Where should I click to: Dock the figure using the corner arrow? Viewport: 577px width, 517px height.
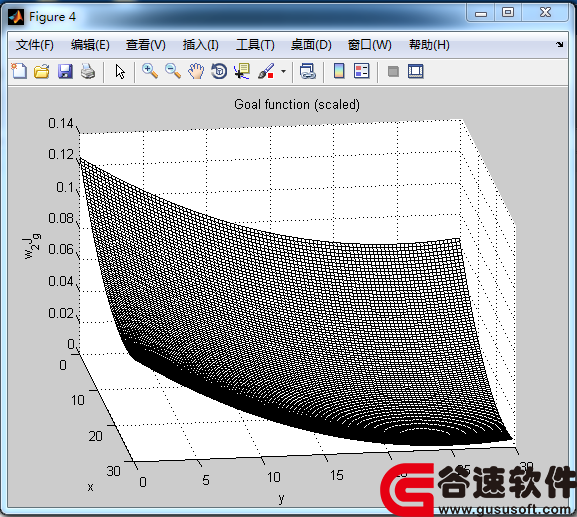[560, 45]
